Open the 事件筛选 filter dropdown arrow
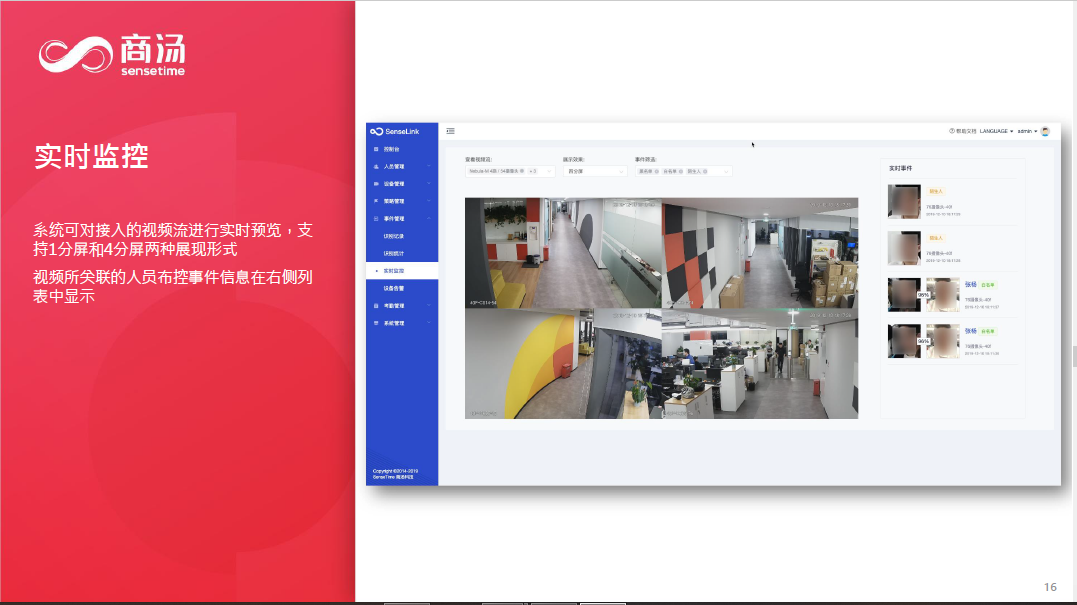The image size is (1077, 605). (725, 172)
